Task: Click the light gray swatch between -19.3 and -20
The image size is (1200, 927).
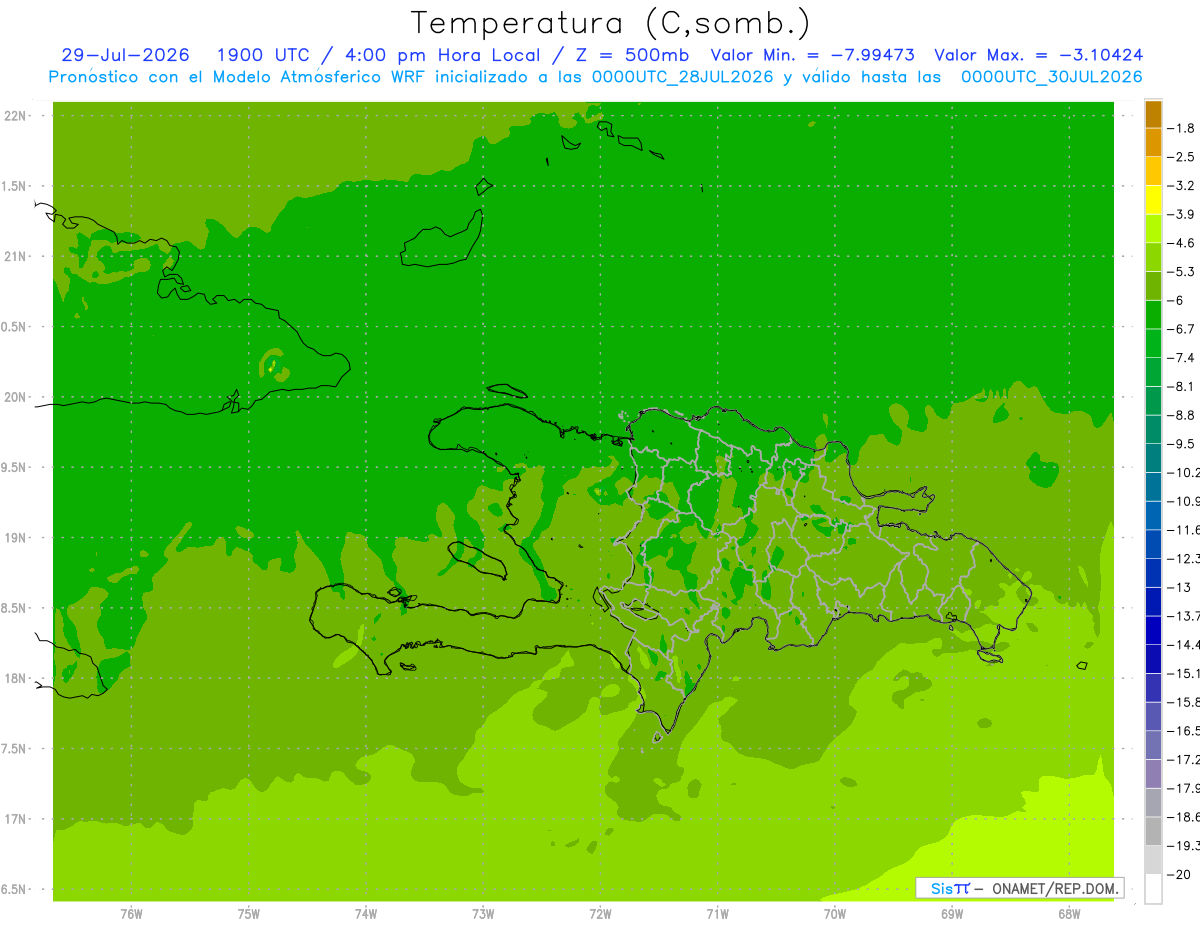Action: [1153, 860]
